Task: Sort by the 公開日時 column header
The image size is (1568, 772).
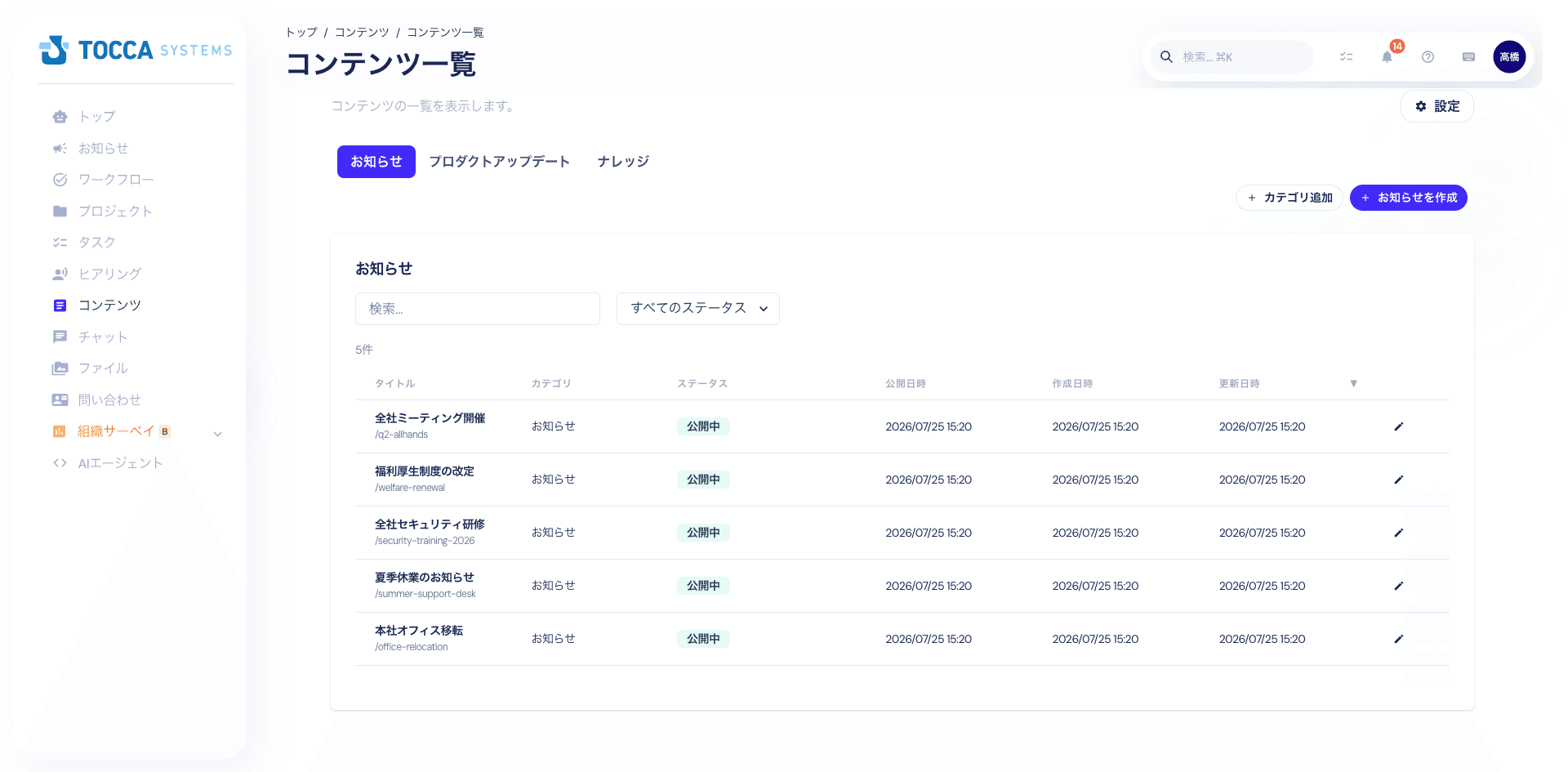Action: coord(906,383)
